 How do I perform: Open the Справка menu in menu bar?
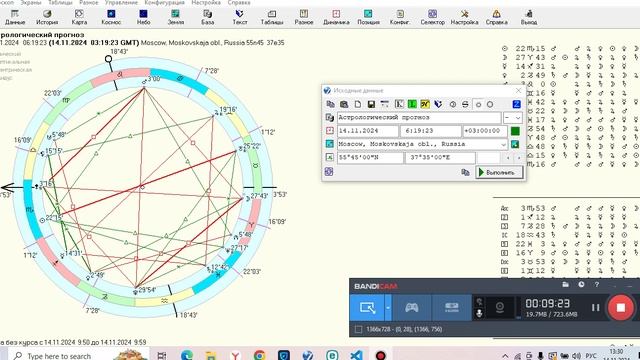pyautogui.click(x=239, y=2)
